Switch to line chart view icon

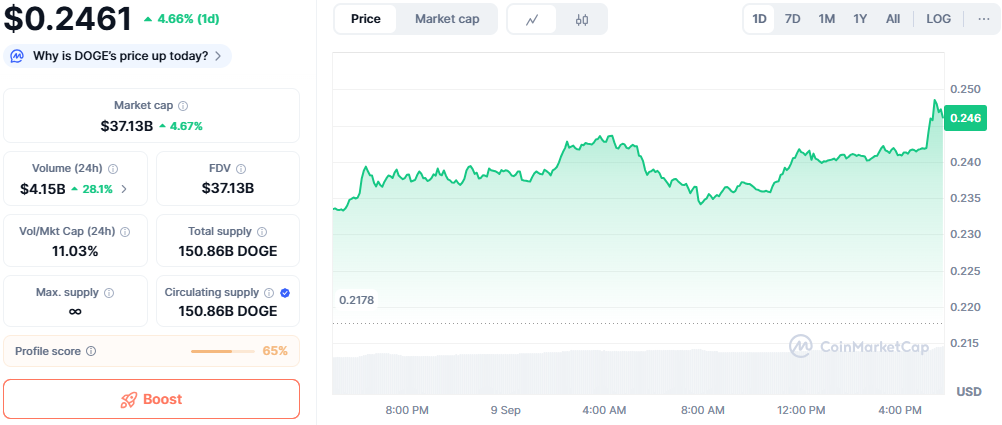tap(533, 19)
